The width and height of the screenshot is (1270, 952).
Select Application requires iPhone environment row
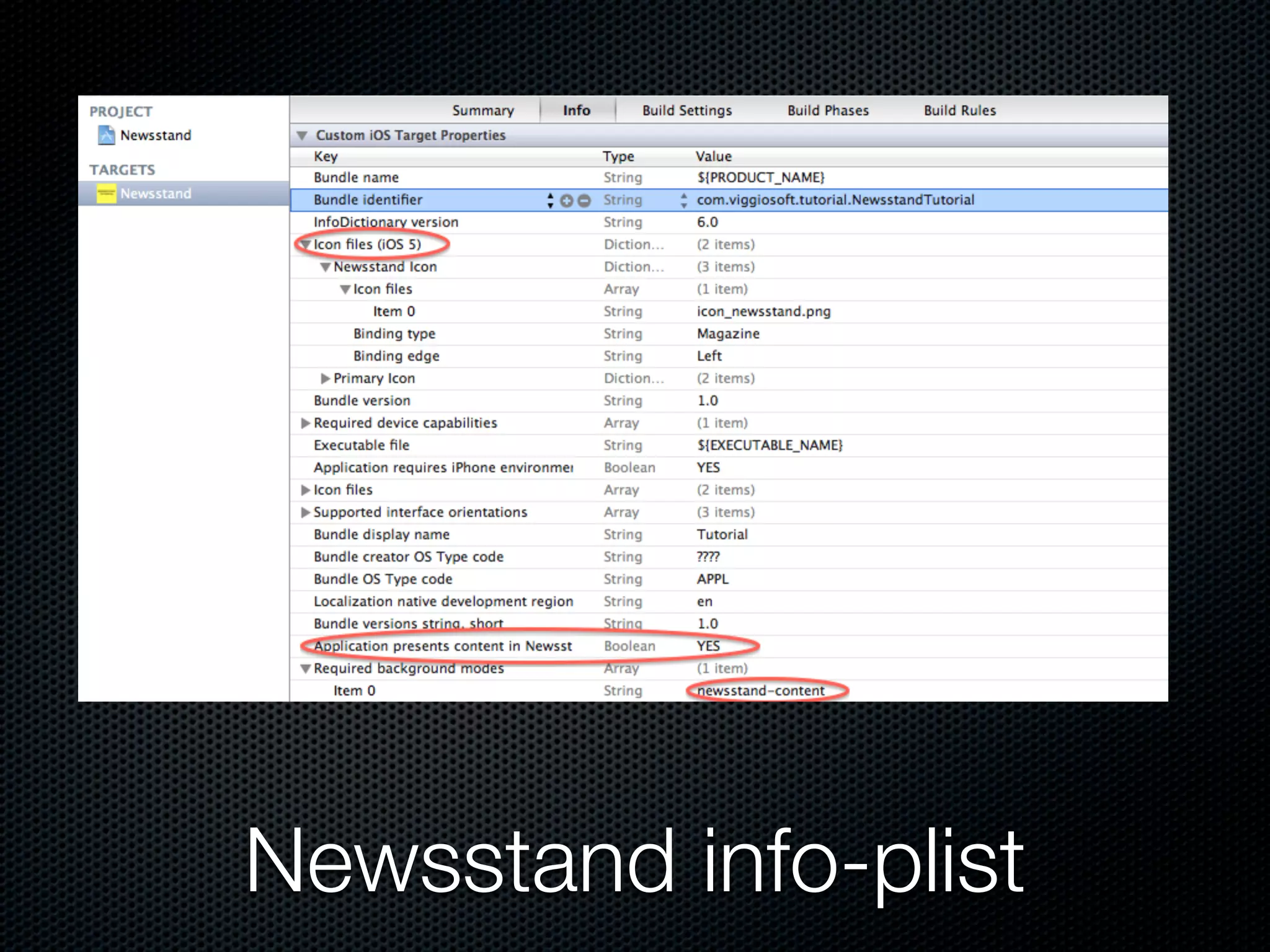tap(729, 468)
